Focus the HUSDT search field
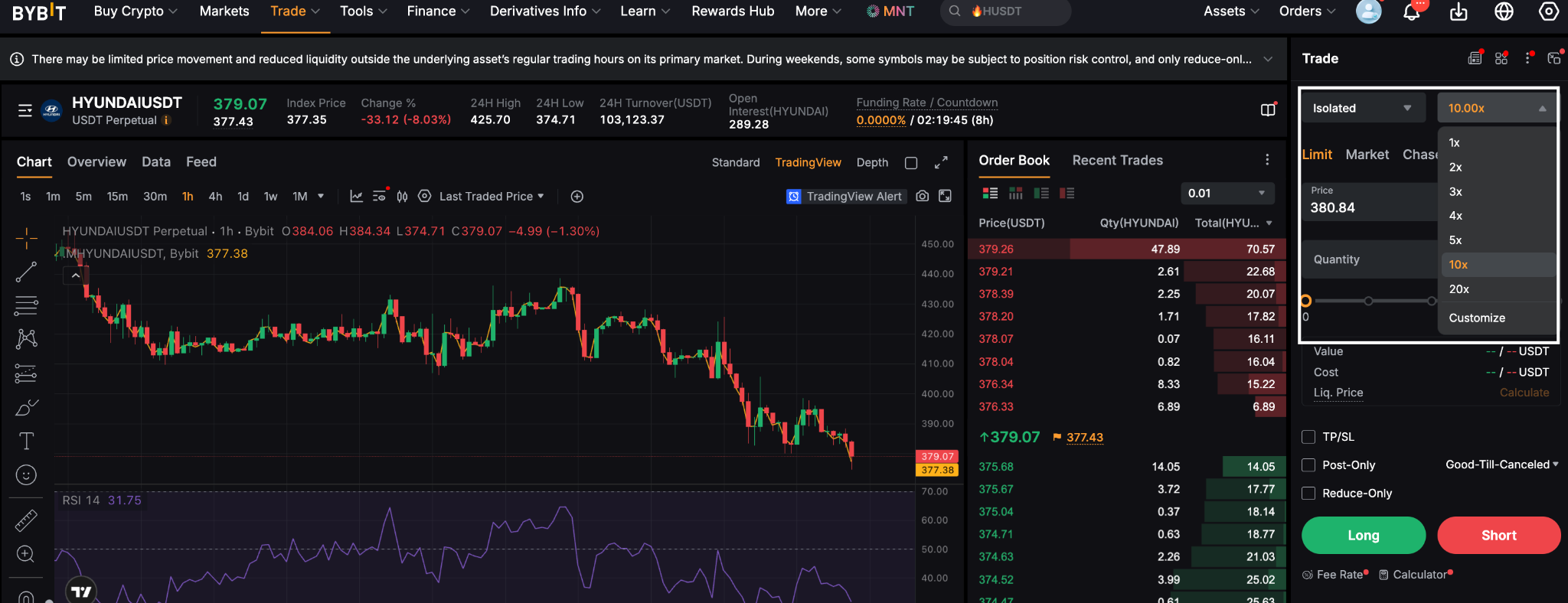Screen dimensions: 1568x603 tap(1005, 11)
